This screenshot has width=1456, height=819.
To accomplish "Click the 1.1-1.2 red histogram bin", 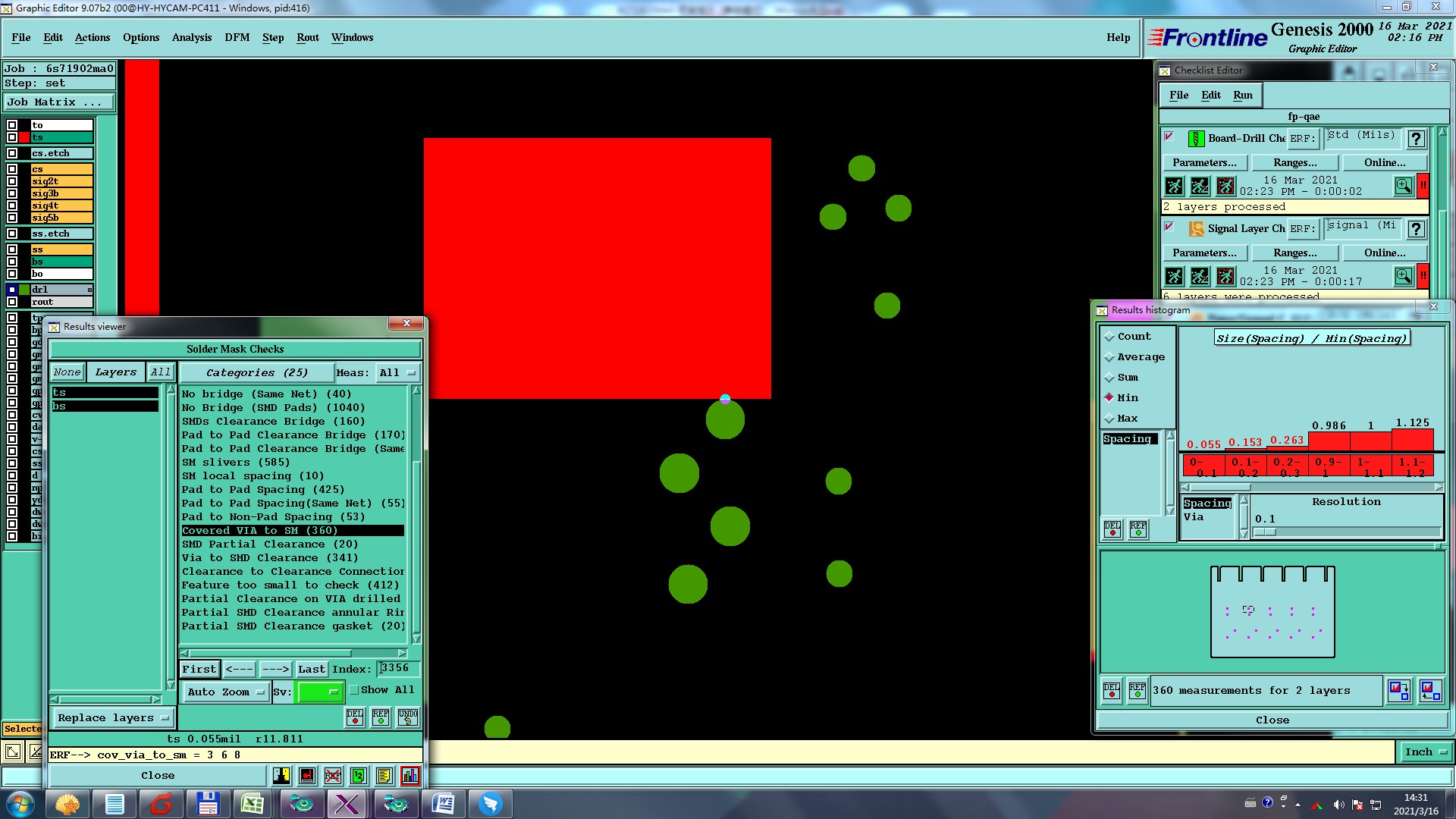I will (1413, 466).
